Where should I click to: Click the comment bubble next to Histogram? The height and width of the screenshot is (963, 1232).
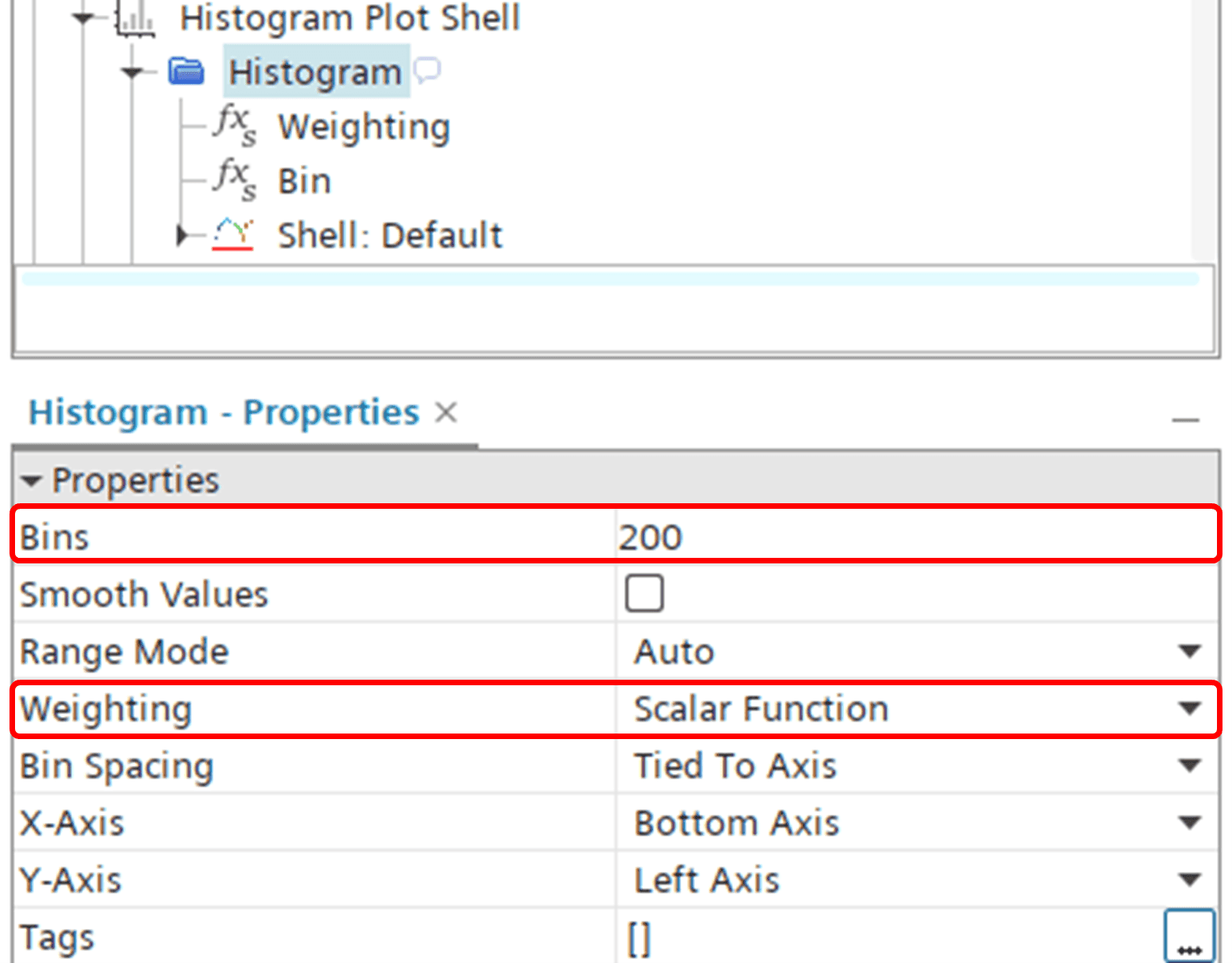tap(427, 71)
